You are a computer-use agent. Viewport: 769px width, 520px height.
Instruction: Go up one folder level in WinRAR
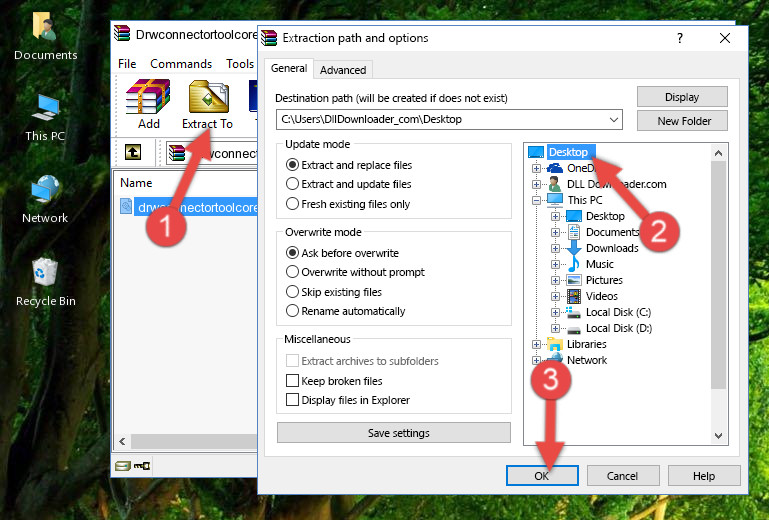tap(133, 152)
